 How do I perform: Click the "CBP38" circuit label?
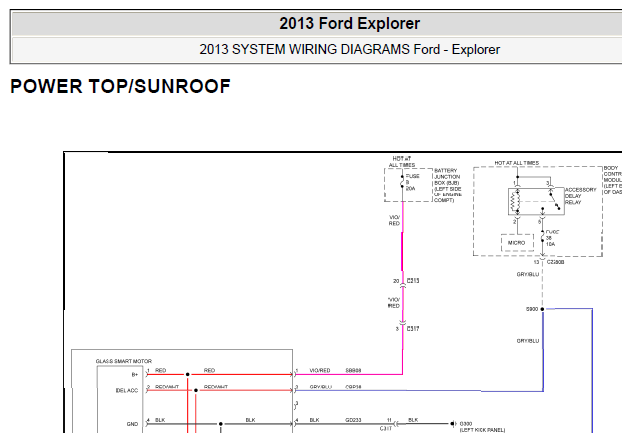(x=353, y=387)
